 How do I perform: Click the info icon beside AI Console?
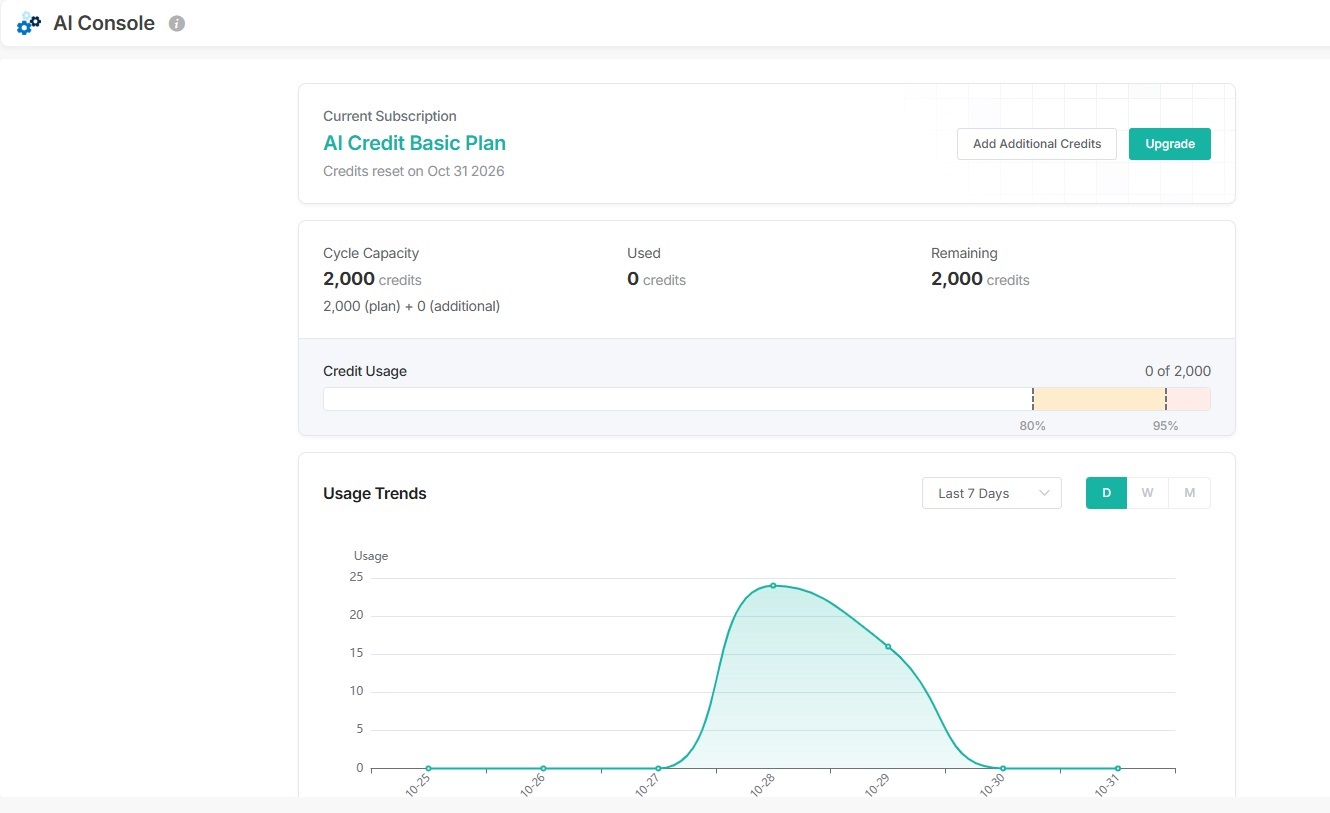click(x=177, y=24)
